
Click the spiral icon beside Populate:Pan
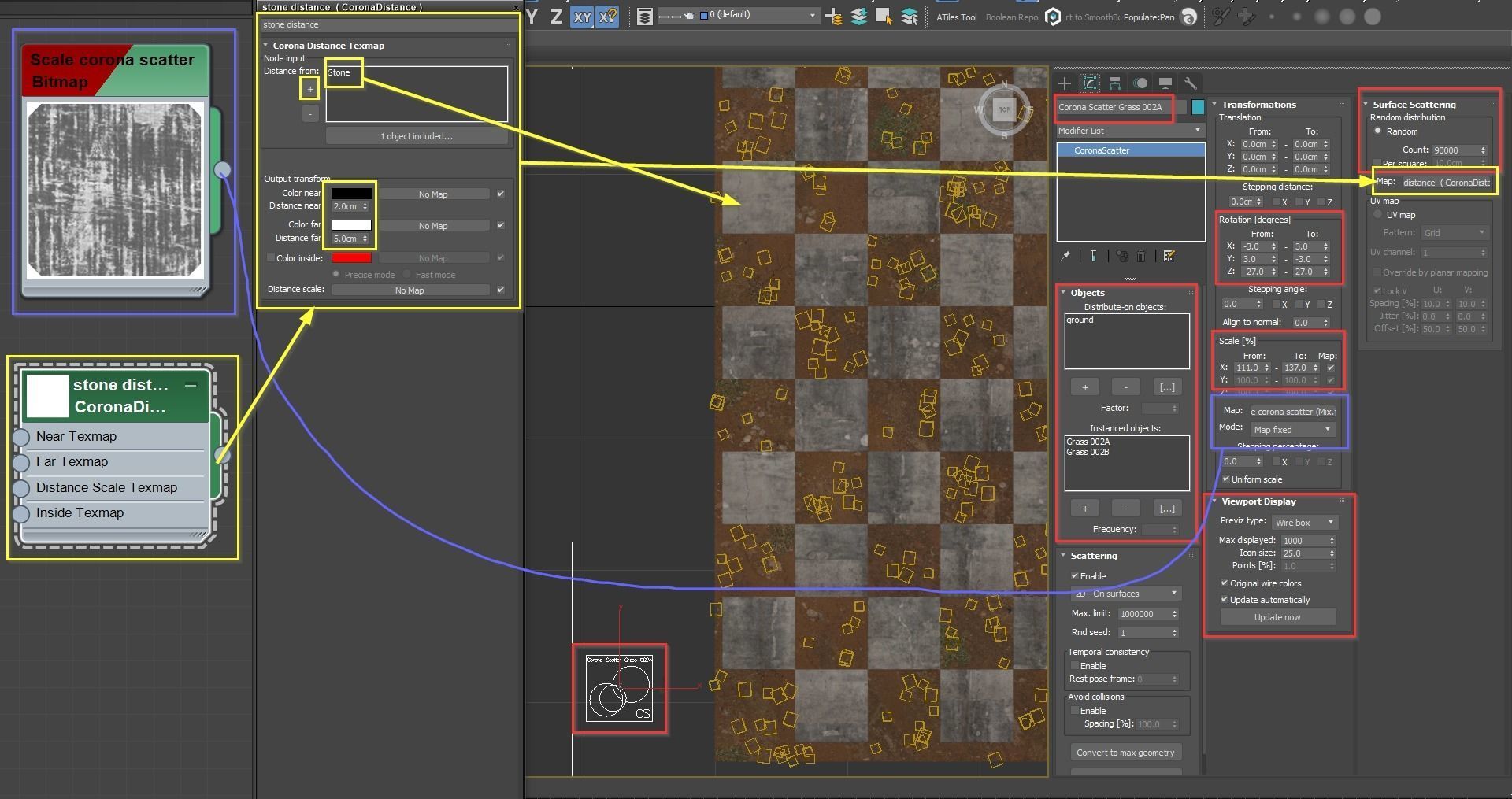(x=1189, y=17)
